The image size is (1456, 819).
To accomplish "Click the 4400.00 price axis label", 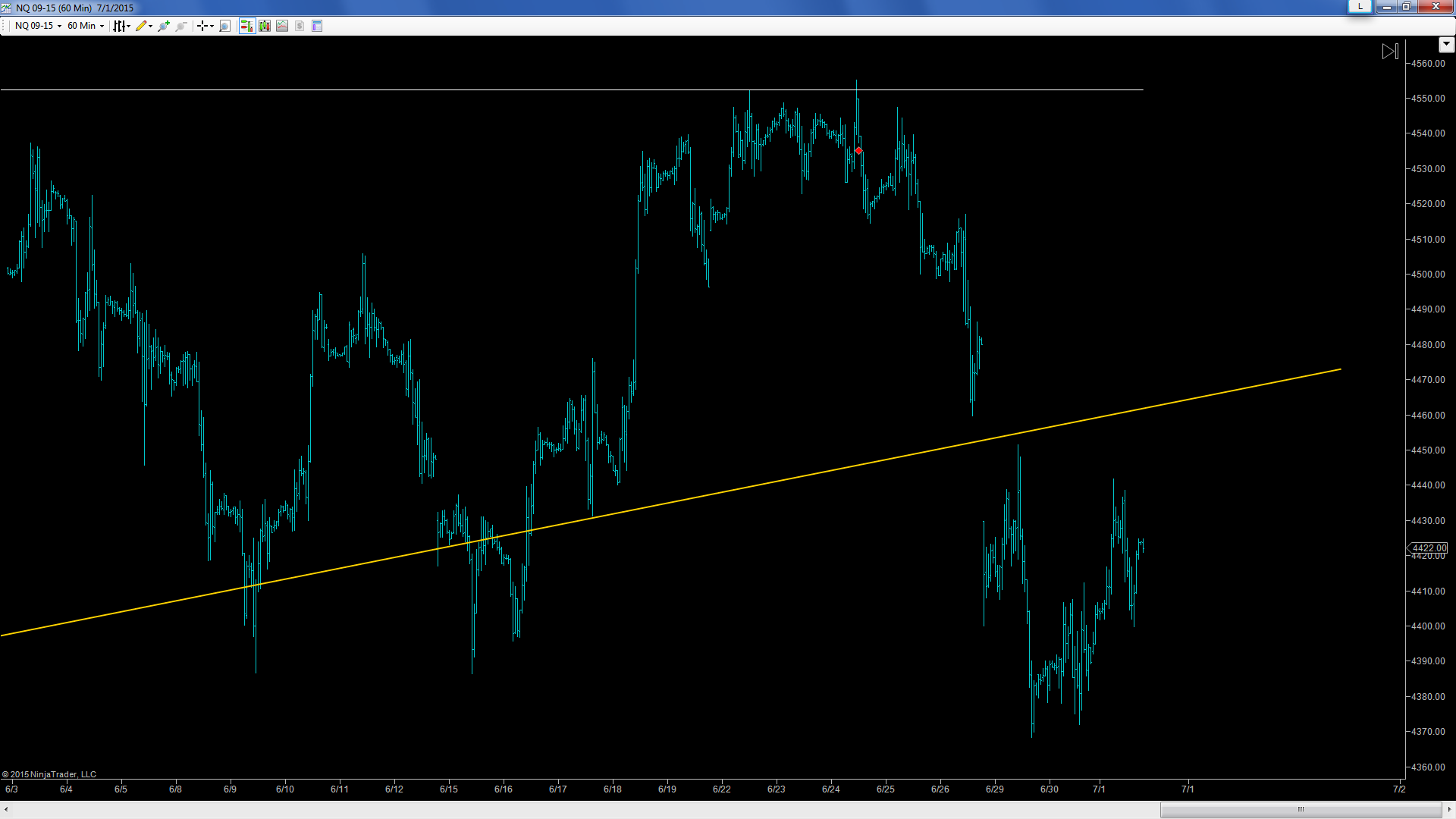I will (1428, 626).
